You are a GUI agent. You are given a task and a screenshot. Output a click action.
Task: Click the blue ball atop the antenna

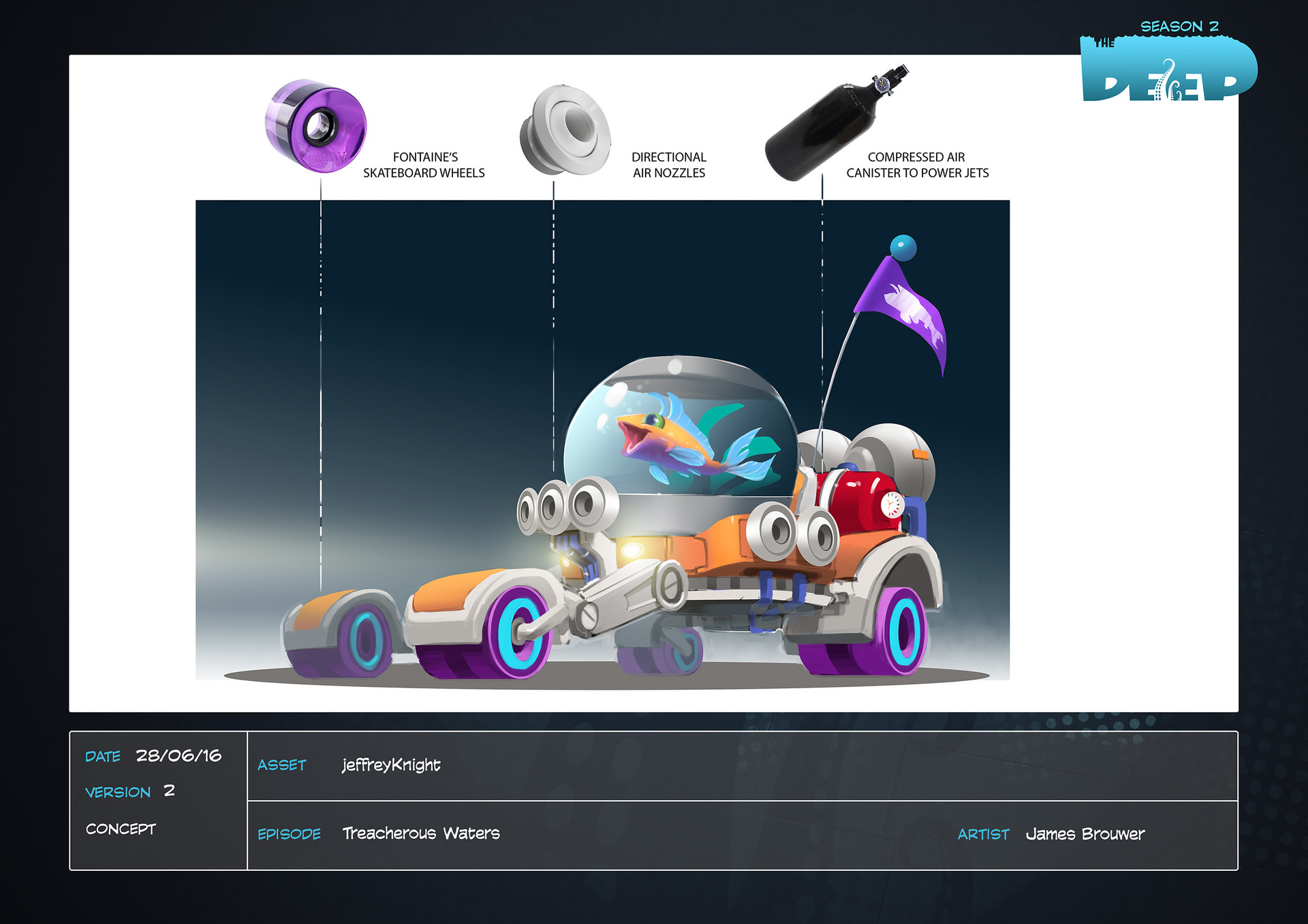(903, 247)
